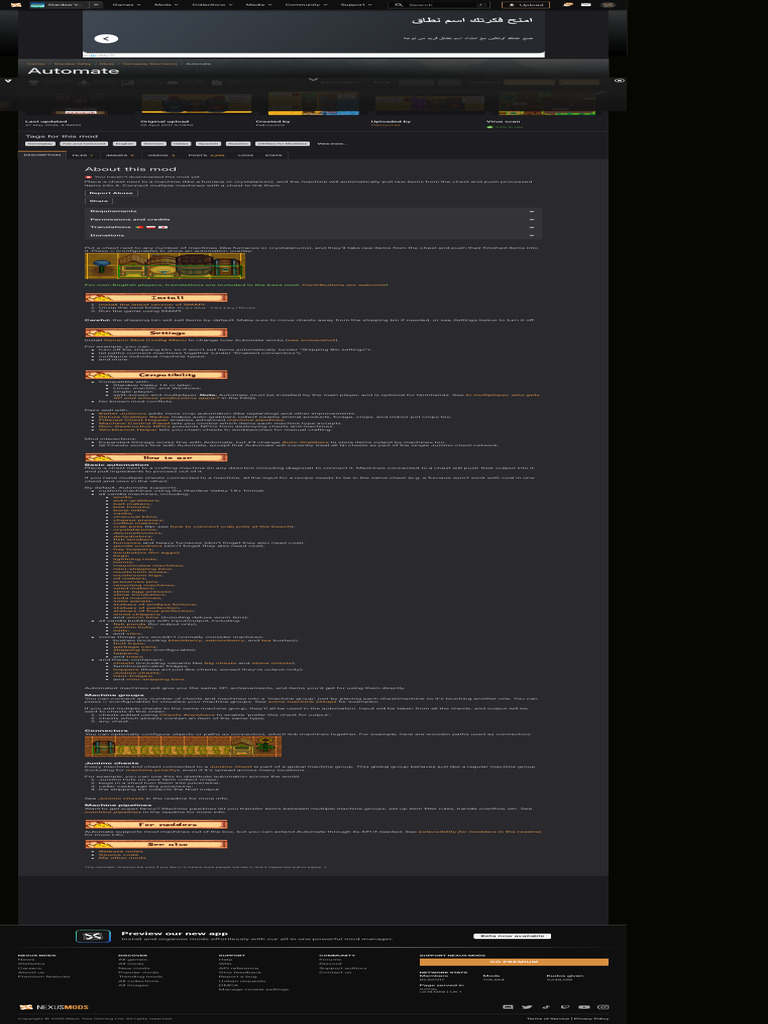
Task: Open the Collections menu
Action: (210, 5)
